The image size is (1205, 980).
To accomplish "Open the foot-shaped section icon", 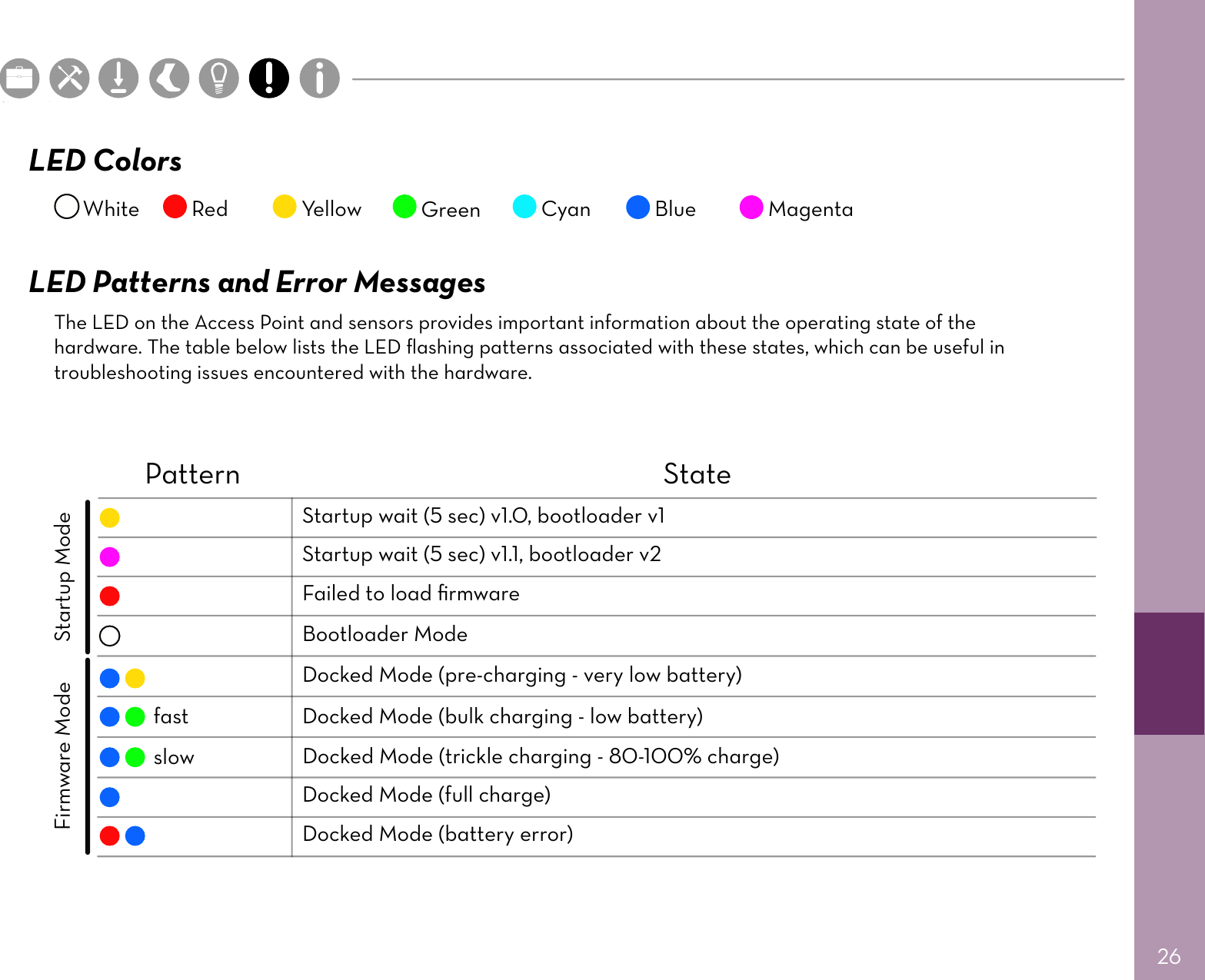I will 169,78.
